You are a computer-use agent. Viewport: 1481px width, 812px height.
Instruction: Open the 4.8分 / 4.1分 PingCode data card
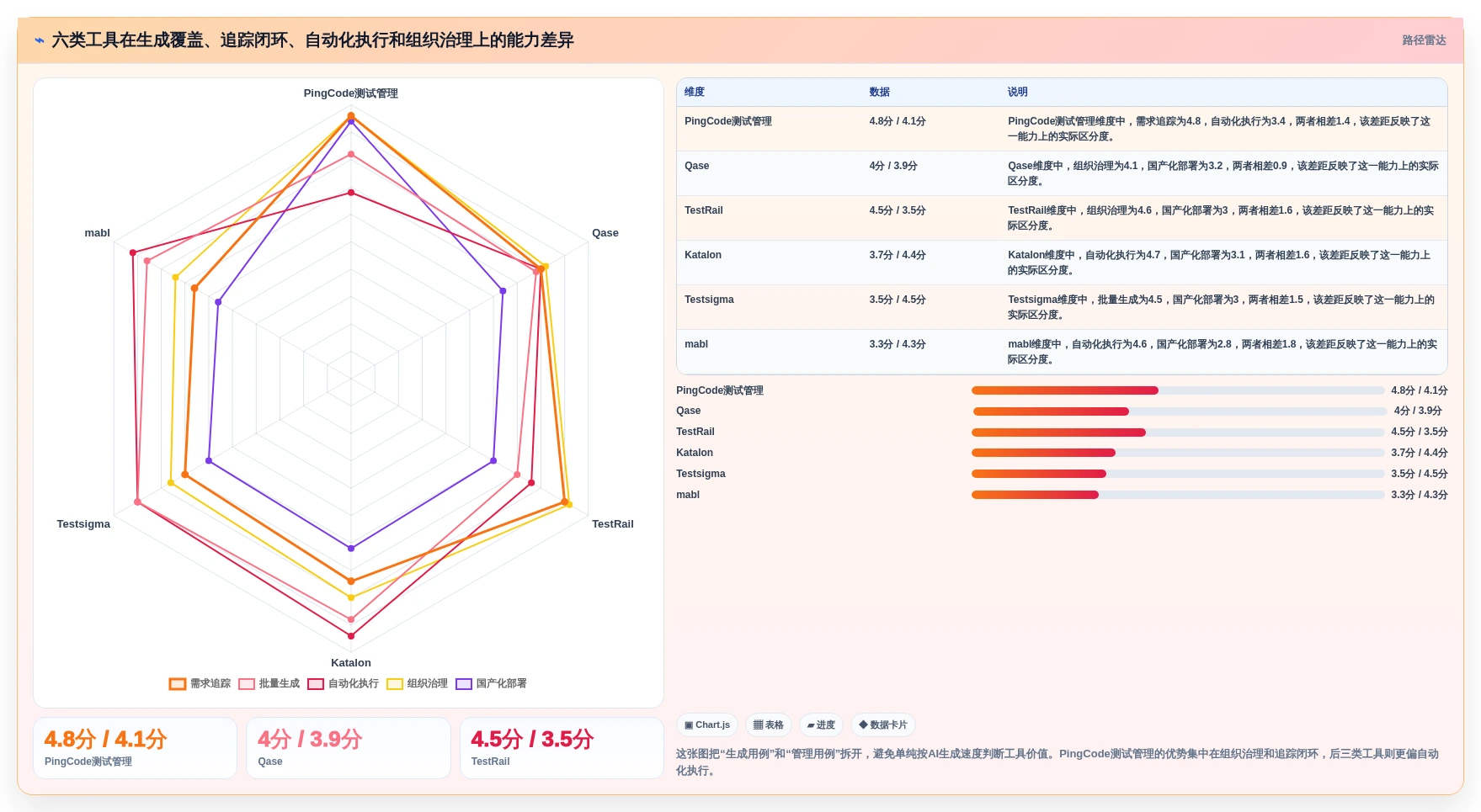point(135,748)
